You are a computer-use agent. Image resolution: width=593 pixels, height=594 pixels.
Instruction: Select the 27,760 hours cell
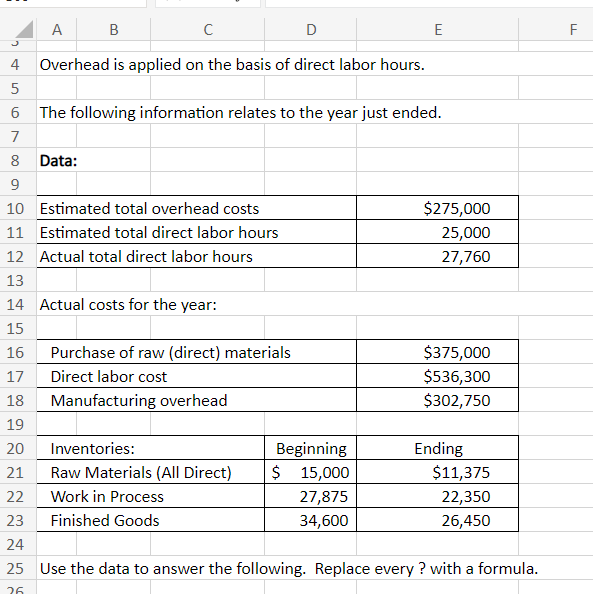438,256
